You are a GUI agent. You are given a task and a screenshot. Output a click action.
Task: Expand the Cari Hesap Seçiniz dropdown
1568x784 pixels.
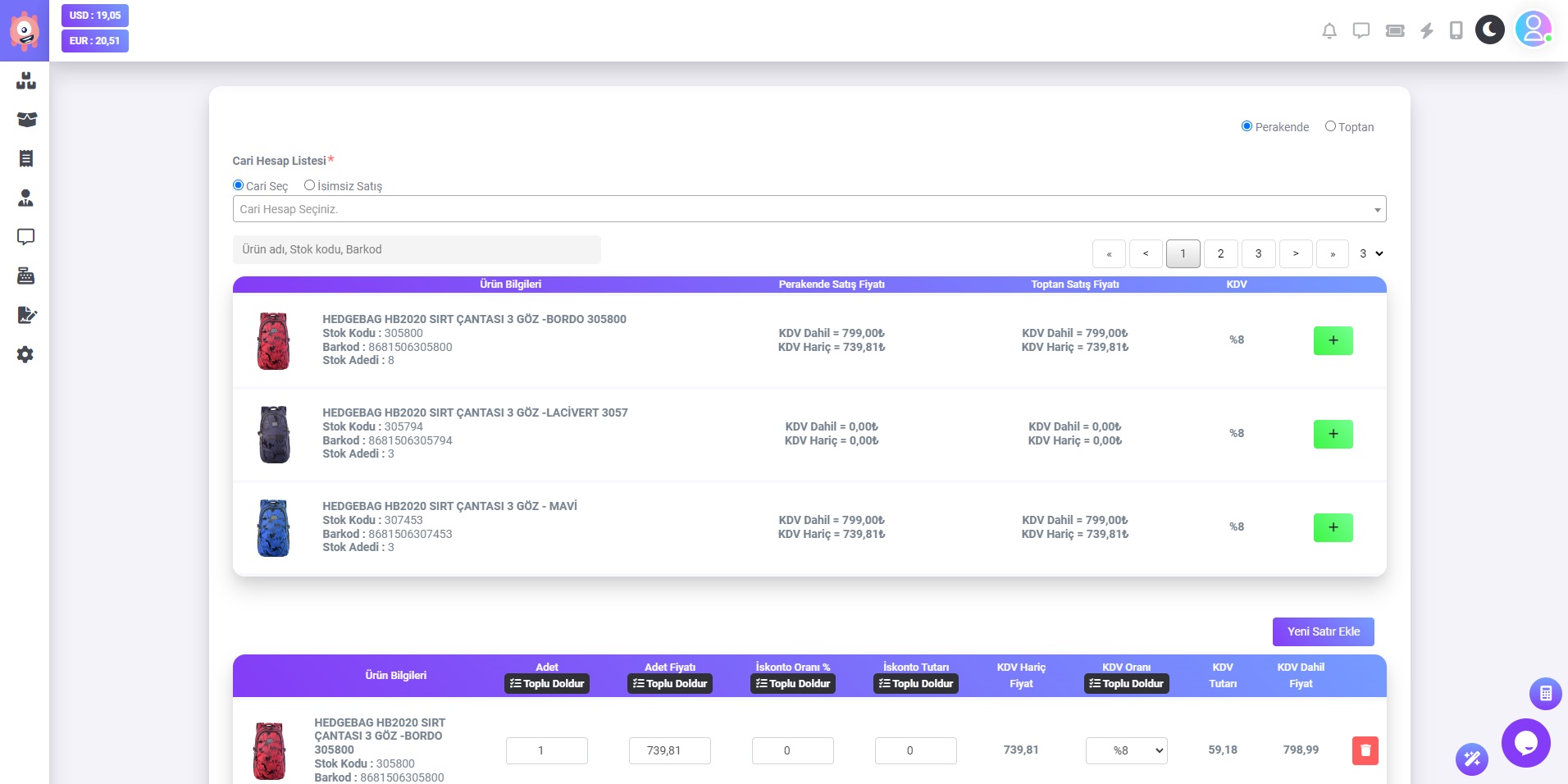click(x=809, y=209)
